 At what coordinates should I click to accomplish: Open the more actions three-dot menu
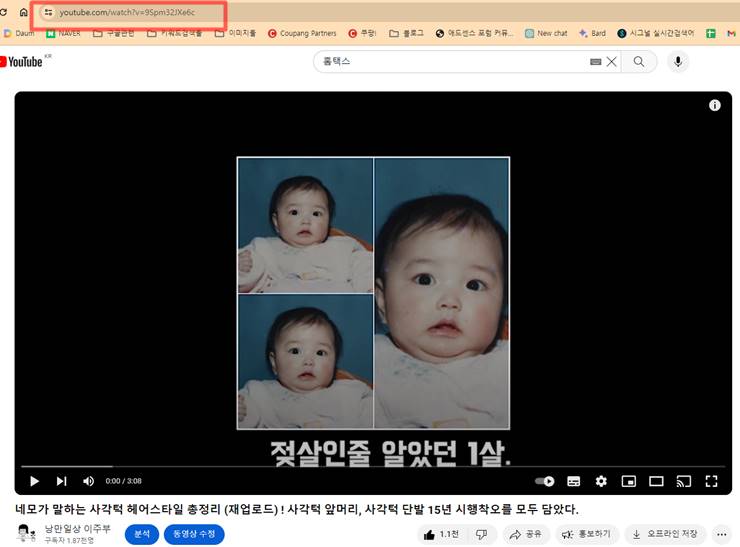[722, 534]
